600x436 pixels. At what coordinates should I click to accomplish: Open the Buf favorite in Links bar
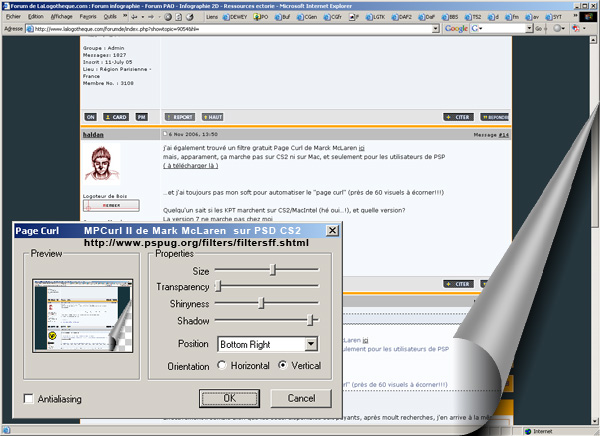coord(283,17)
